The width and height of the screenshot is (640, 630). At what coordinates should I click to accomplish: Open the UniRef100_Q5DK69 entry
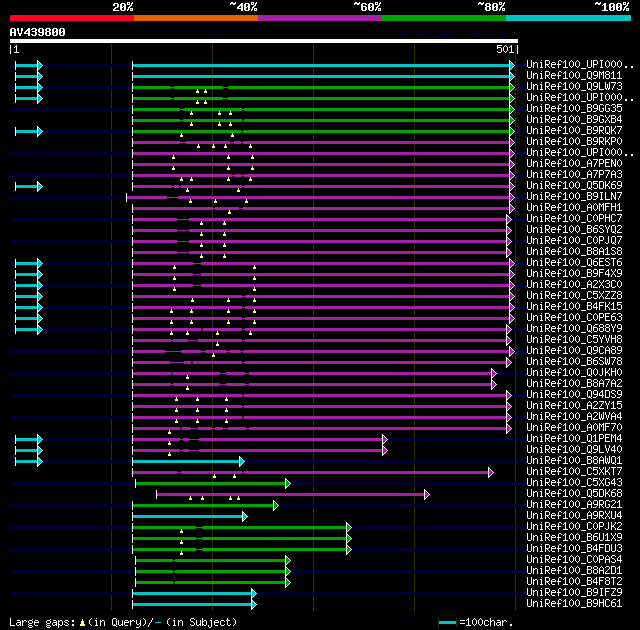(574, 186)
